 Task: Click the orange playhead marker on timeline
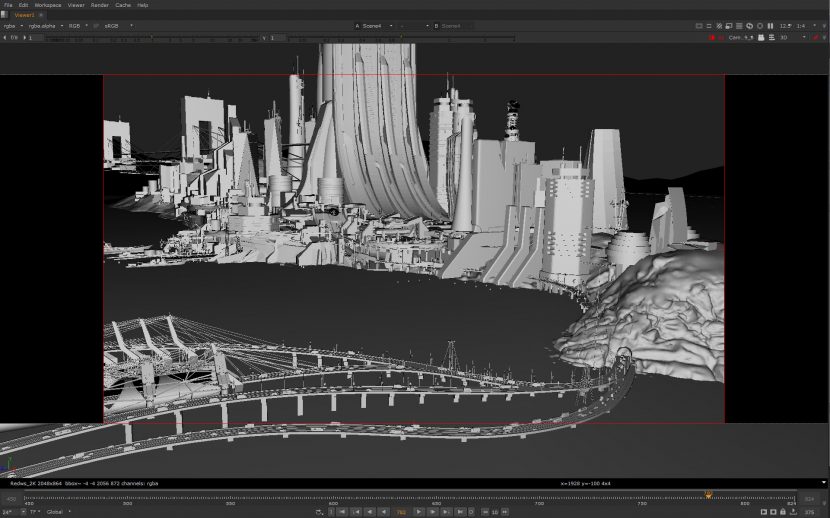click(708, 495)
